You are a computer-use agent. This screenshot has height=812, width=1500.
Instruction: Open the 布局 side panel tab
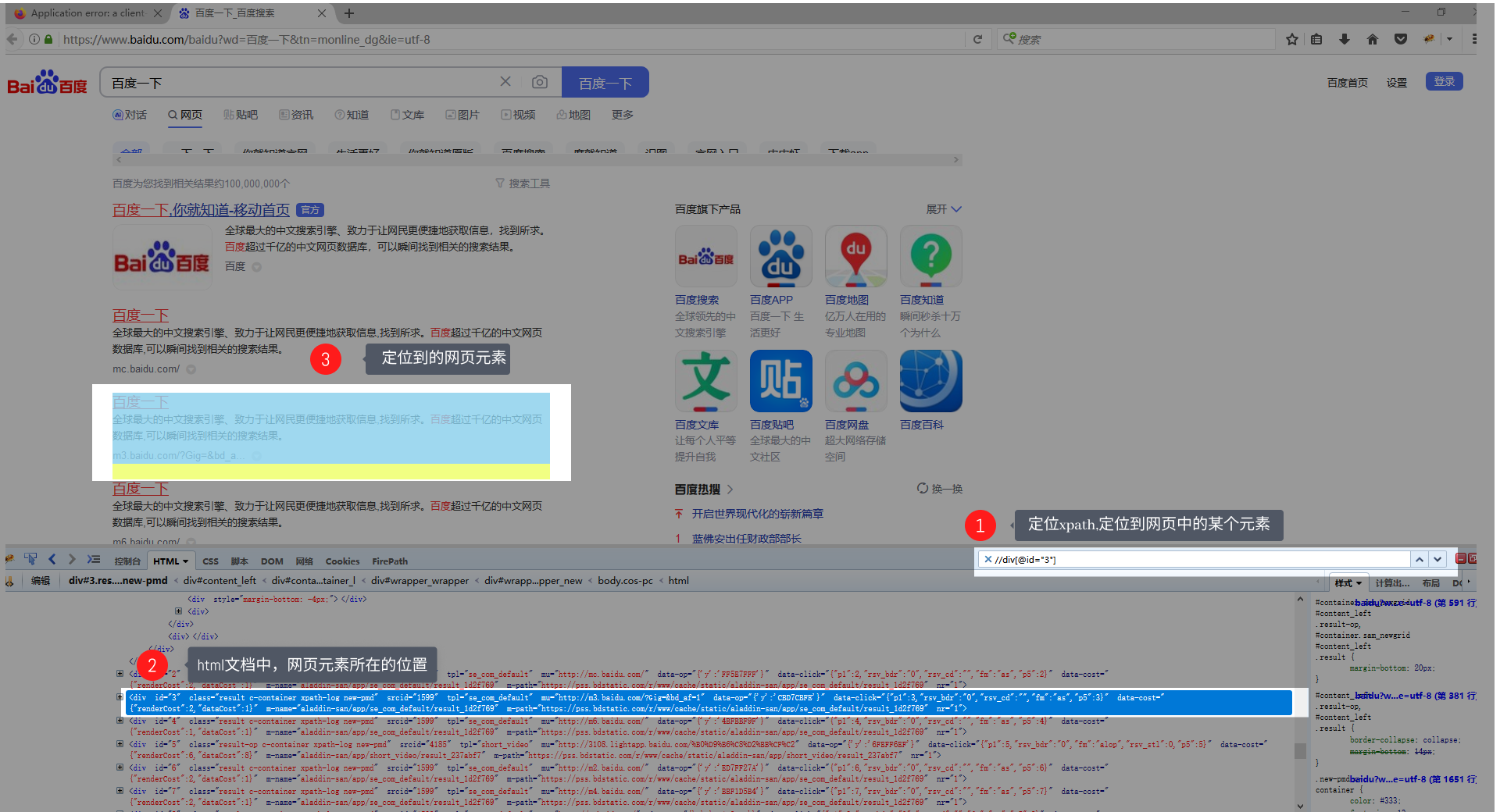coord(1431,583)
